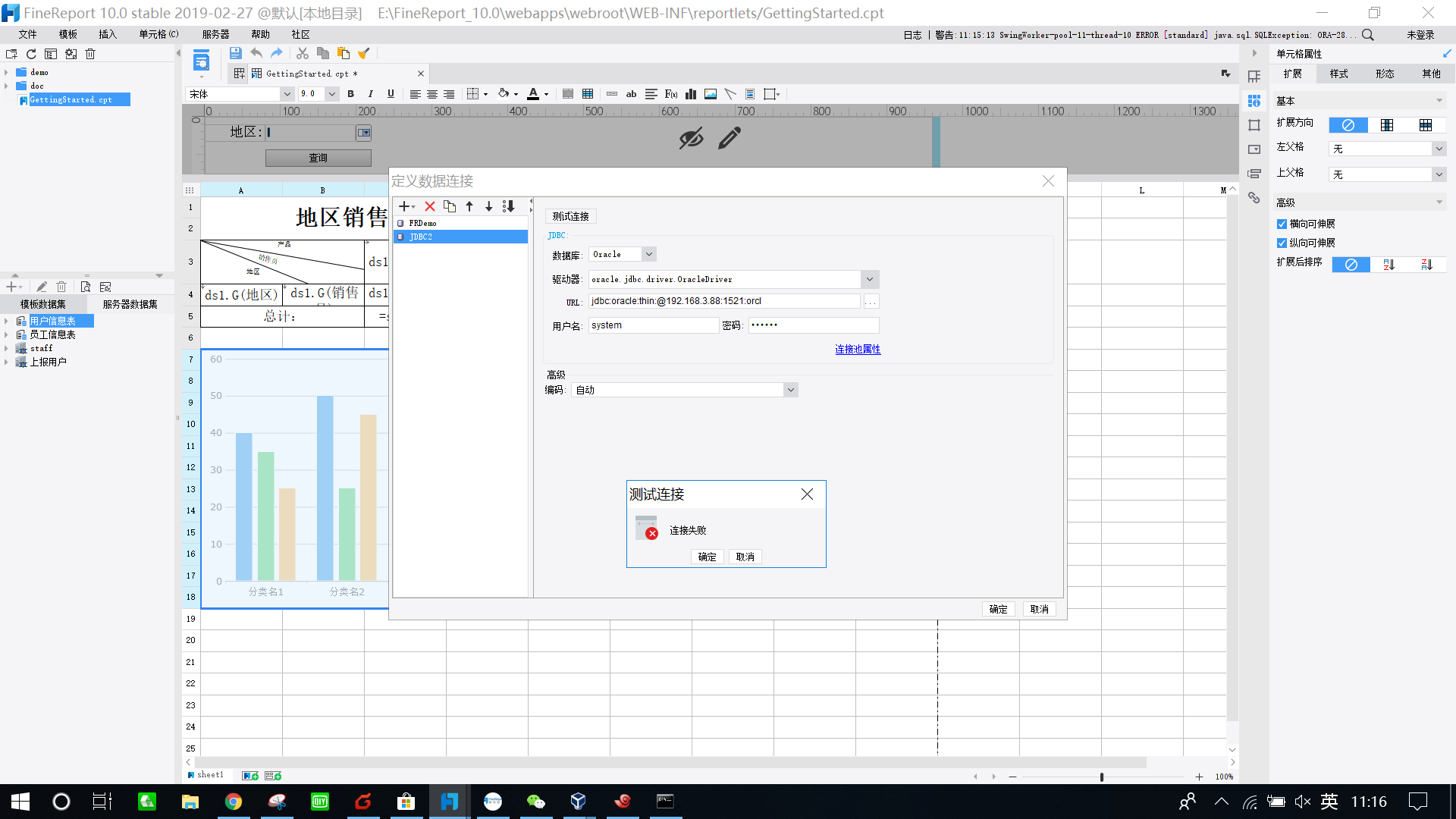1456x819 pixels.
Task: Click the cut scissors icon
Action: point(303,53)
